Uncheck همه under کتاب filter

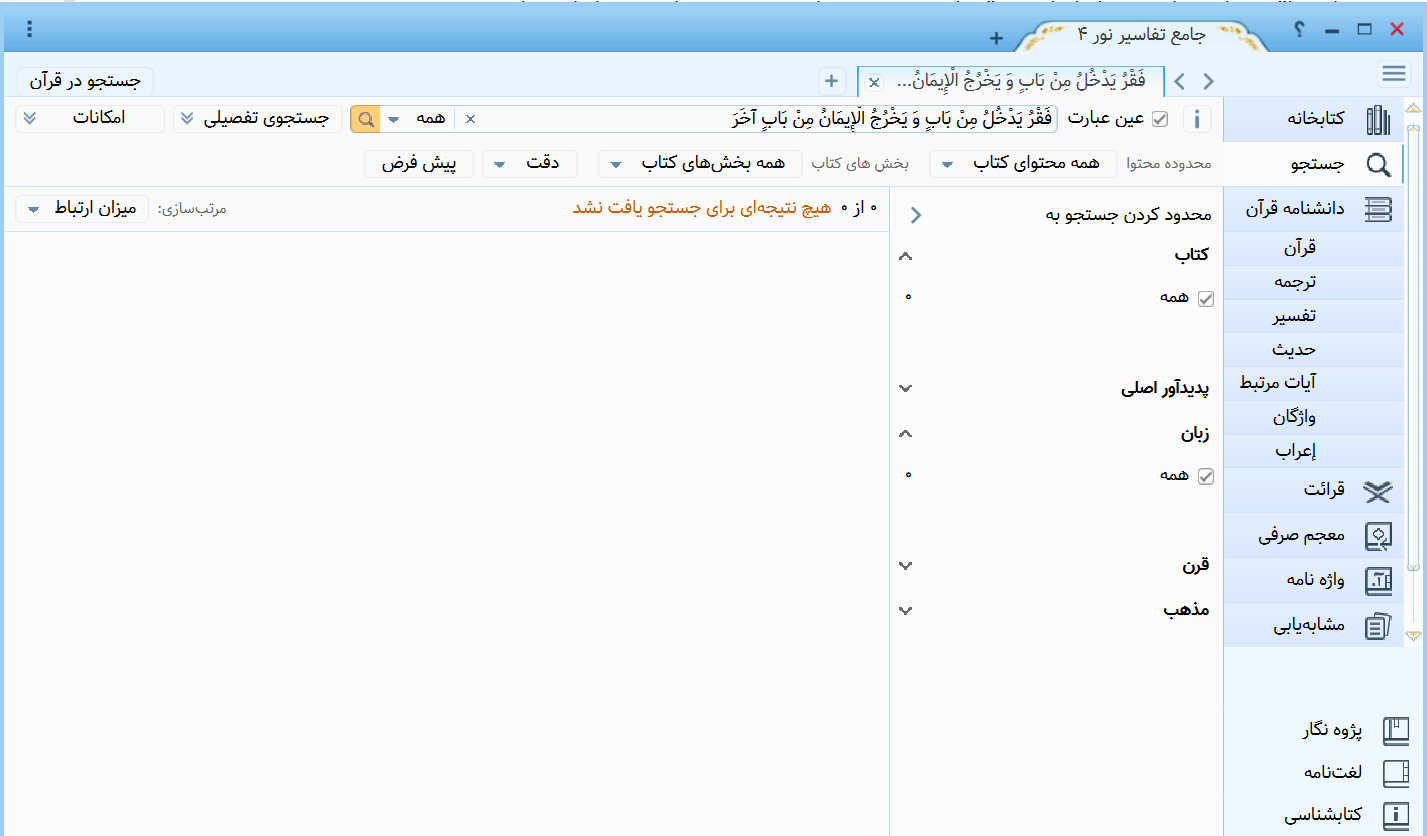1205,298
